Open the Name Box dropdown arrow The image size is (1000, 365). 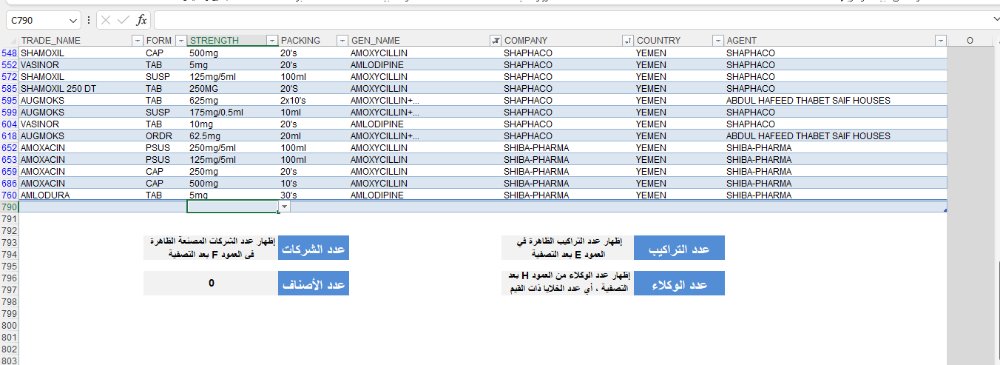pos(73,20)
